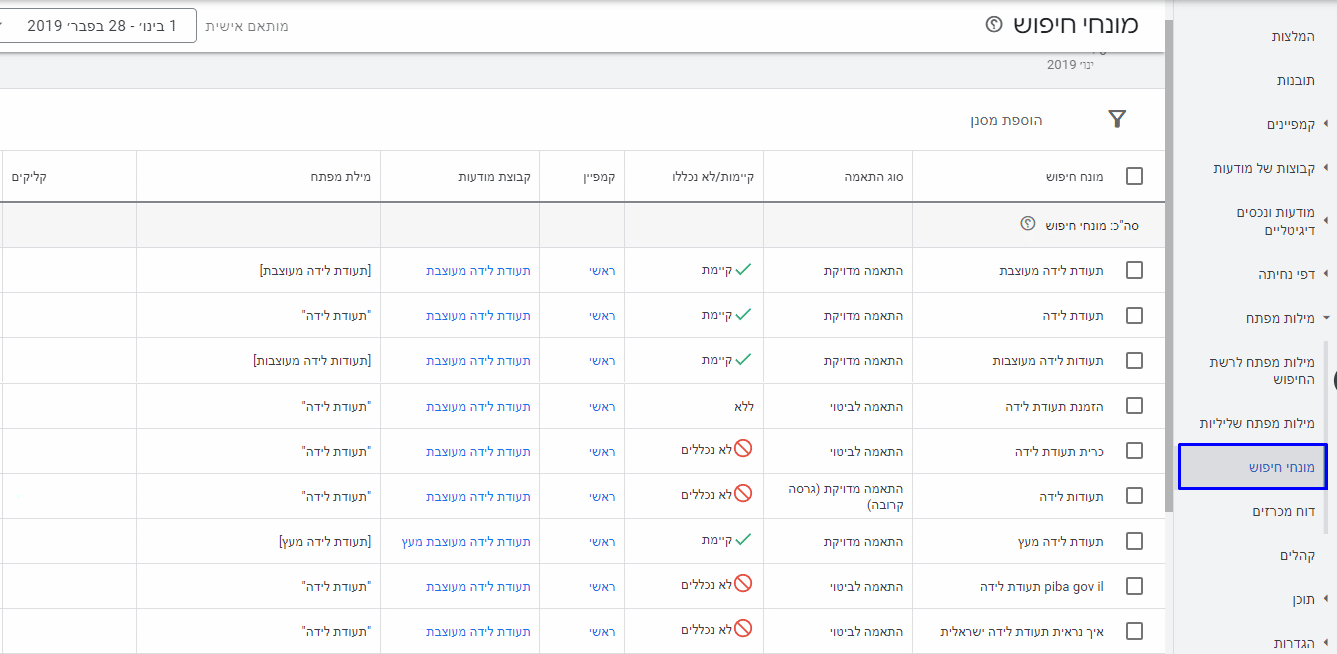The width and height of the screenshot is (1337, 654).
Task: Expand the מודעות ונכסים דיגיטליים section arrow
Action: [1326, 221]
